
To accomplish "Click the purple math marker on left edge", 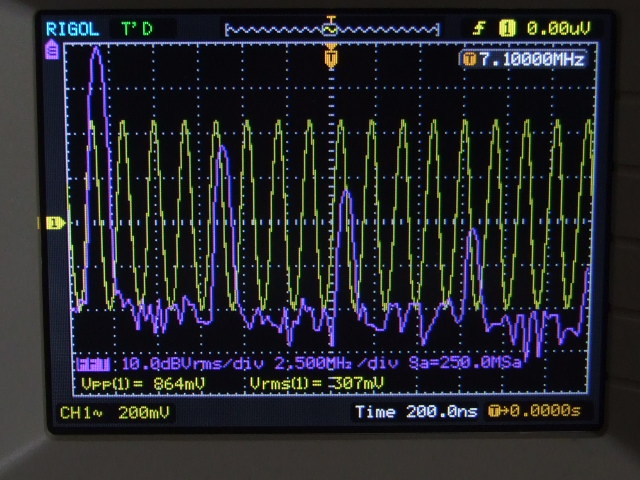I will pos(51,51).
